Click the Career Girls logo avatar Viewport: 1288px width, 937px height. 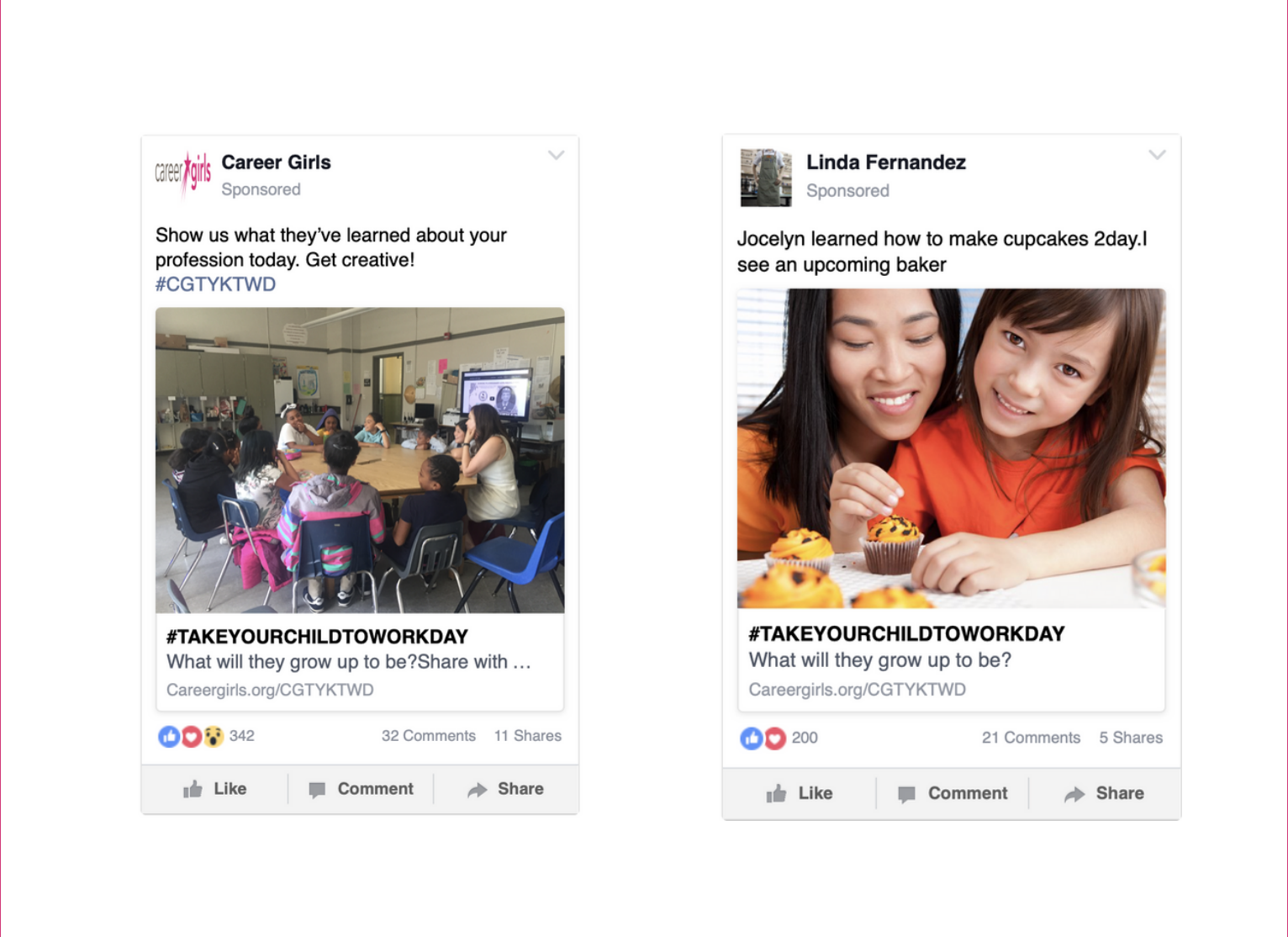(x=183, y=174)
